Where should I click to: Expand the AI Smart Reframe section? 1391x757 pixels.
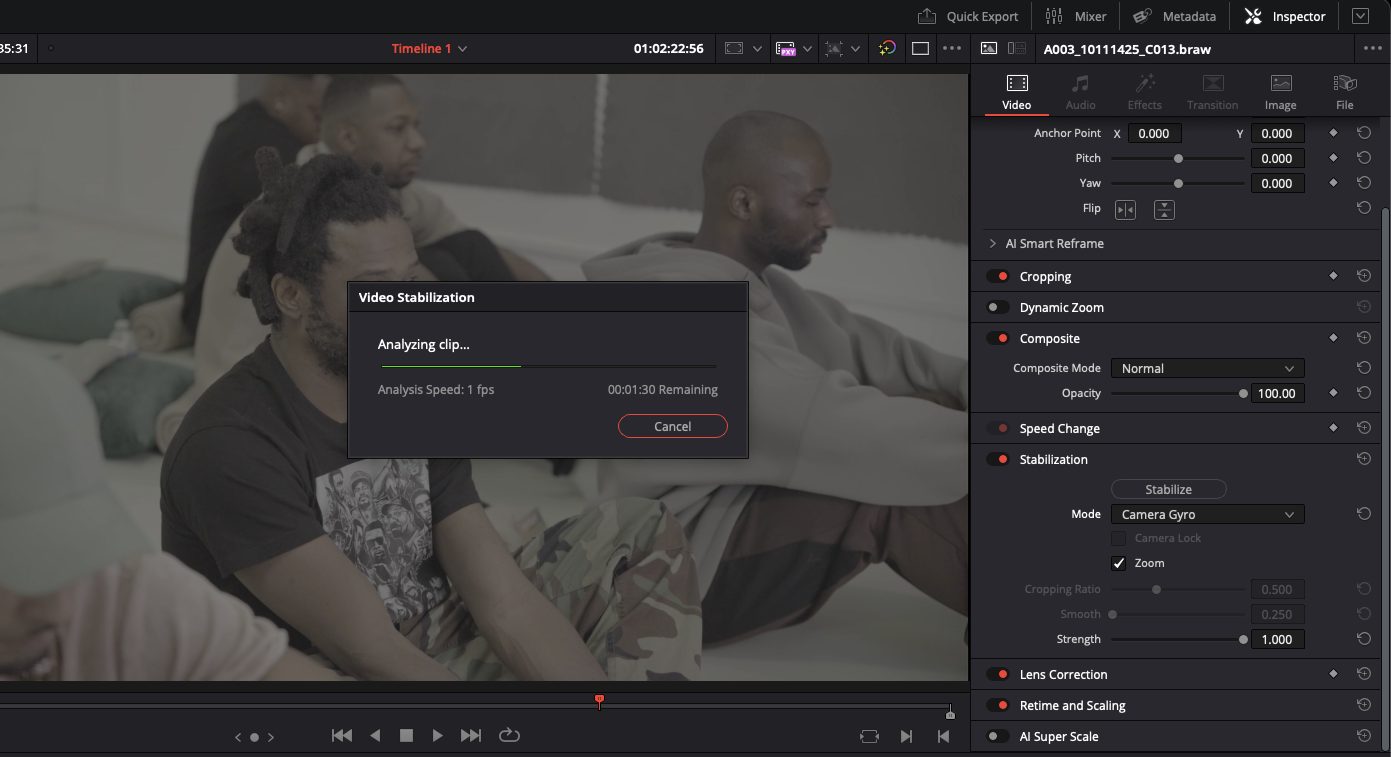coord(991,243)
